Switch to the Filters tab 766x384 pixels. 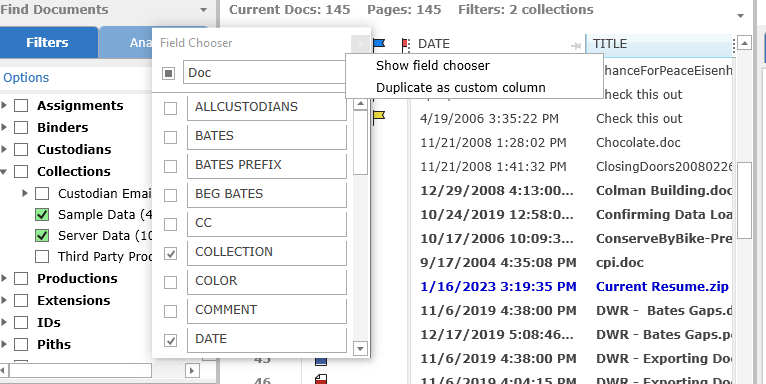(x=47, y=43)
